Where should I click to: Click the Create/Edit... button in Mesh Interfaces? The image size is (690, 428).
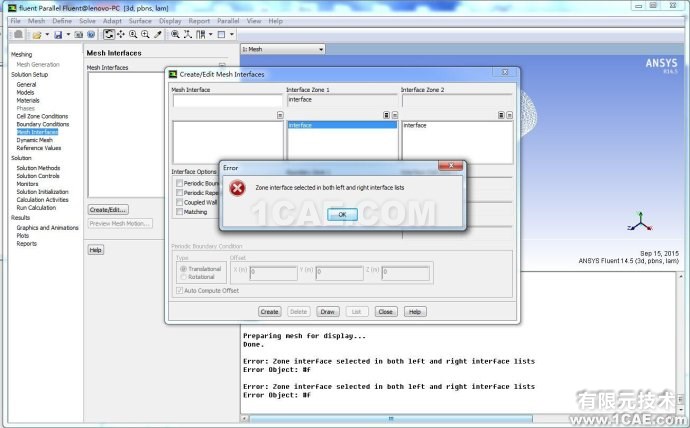pos(108,210)
